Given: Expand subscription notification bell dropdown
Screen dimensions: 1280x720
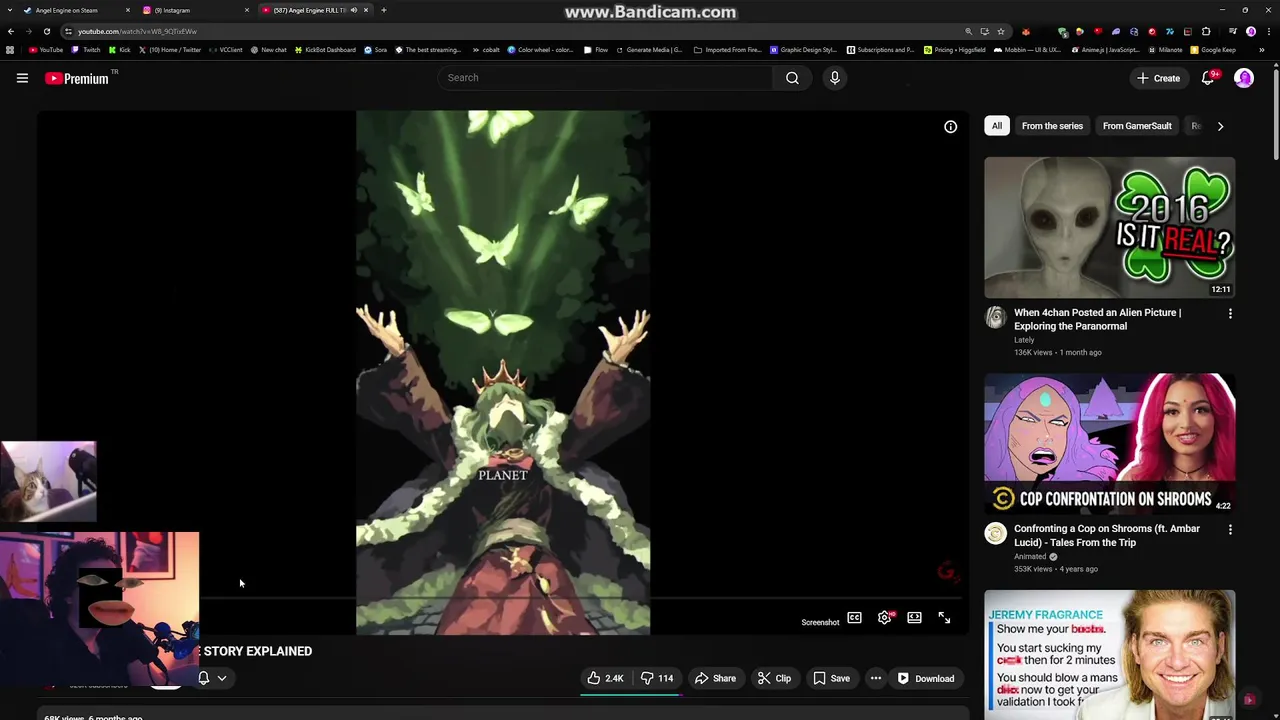Looking at the screenshot, I should click(x=212, y=678).
